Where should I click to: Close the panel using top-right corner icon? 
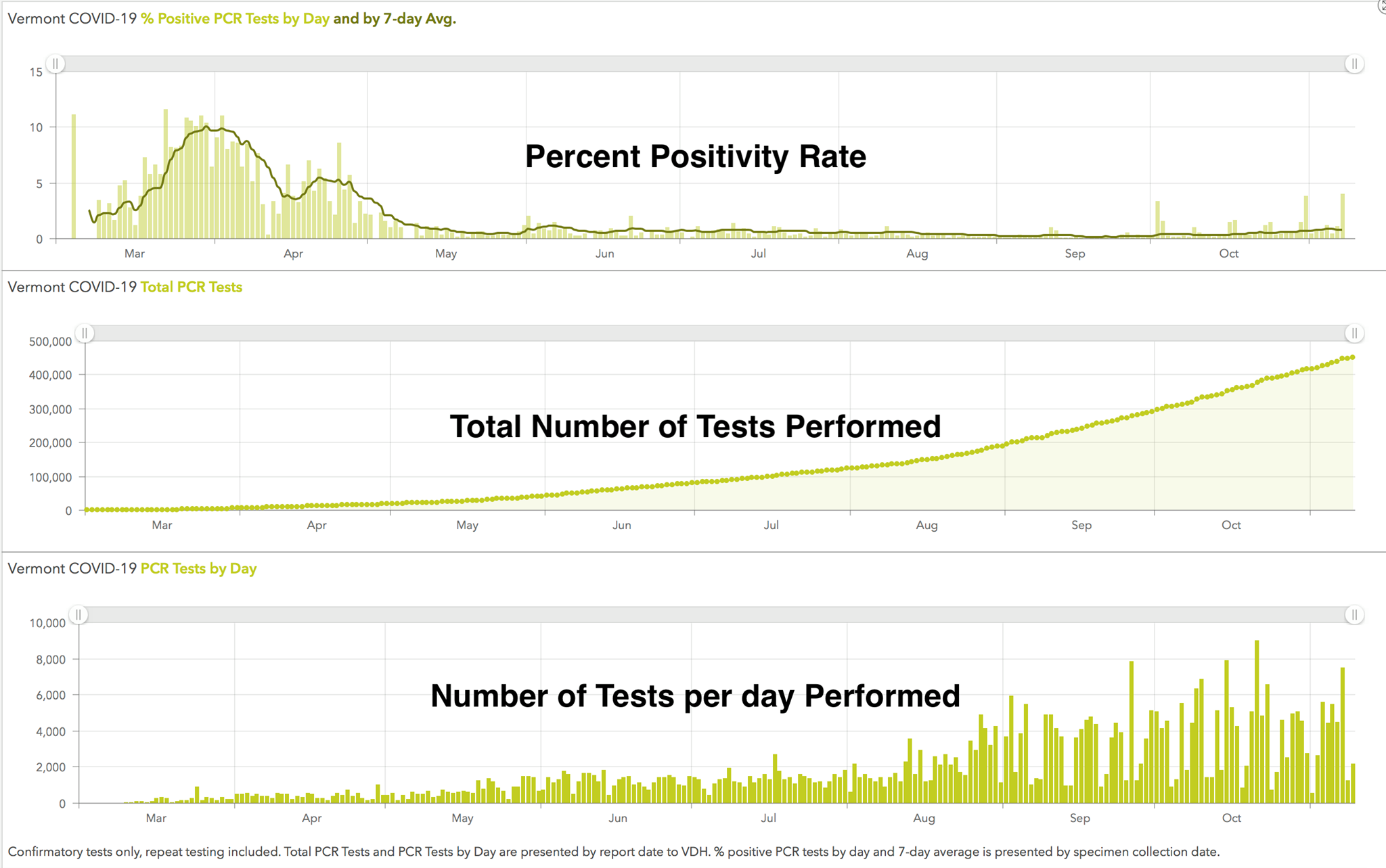coord(1382,6)
